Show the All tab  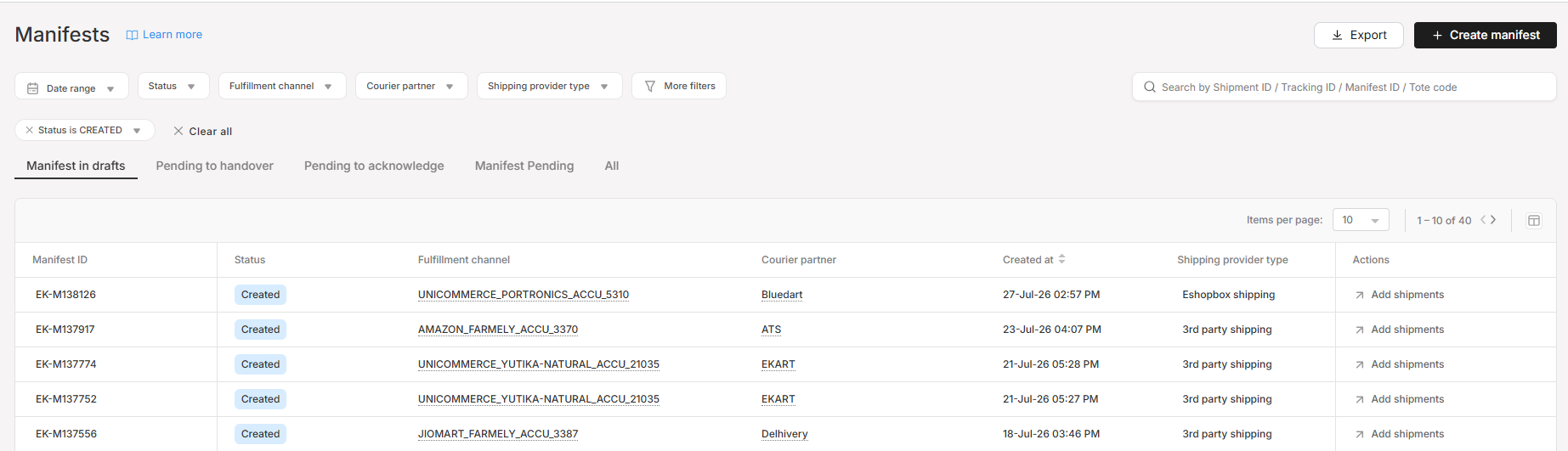pos(612,166)
